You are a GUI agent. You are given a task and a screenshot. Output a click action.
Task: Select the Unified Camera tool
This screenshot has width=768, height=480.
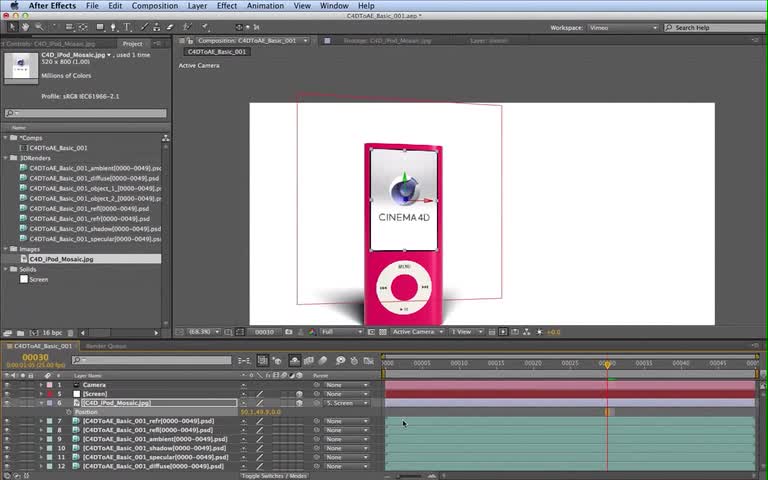click(x=70, y=27)
